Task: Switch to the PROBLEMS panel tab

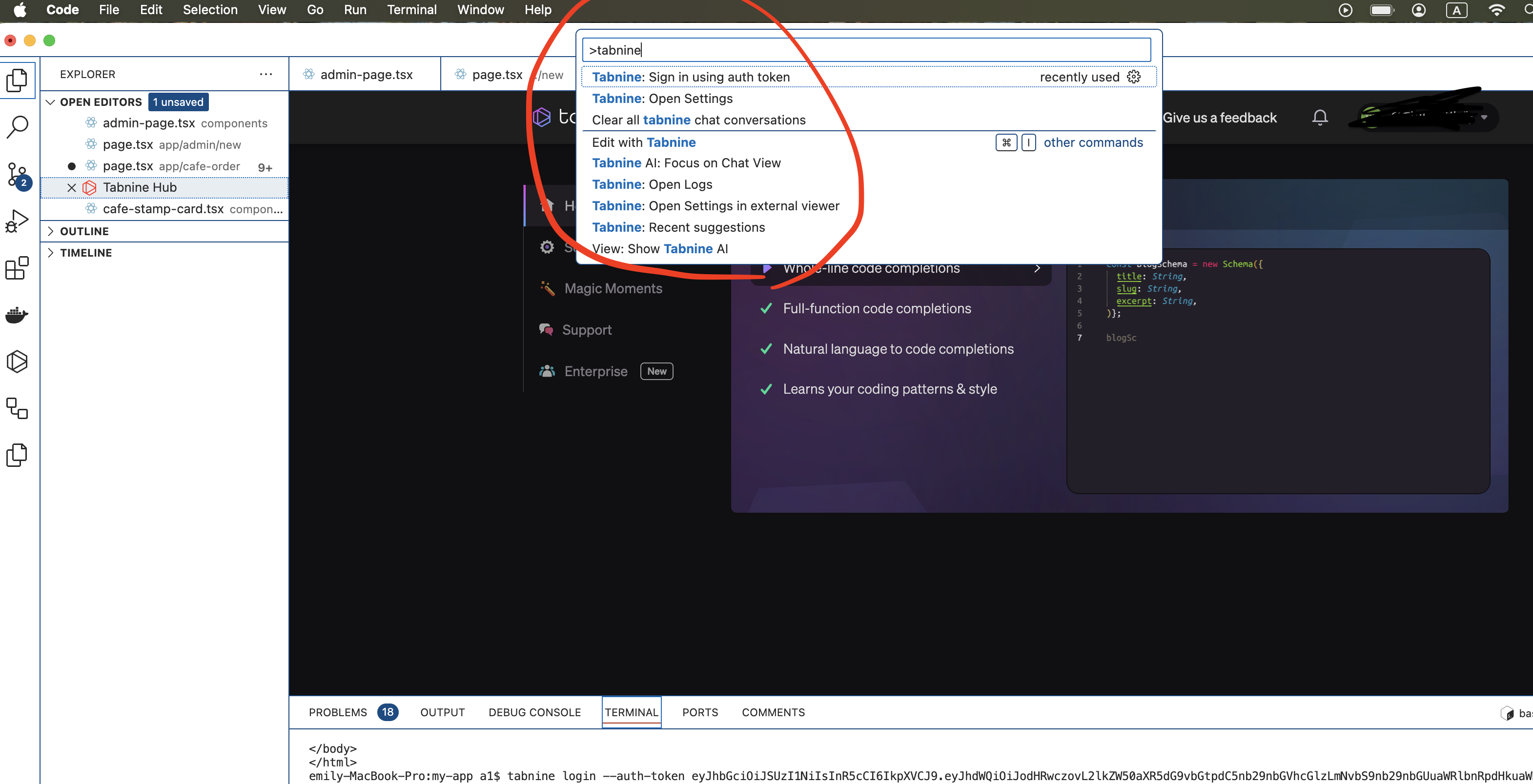Action: tap(337, 712)
